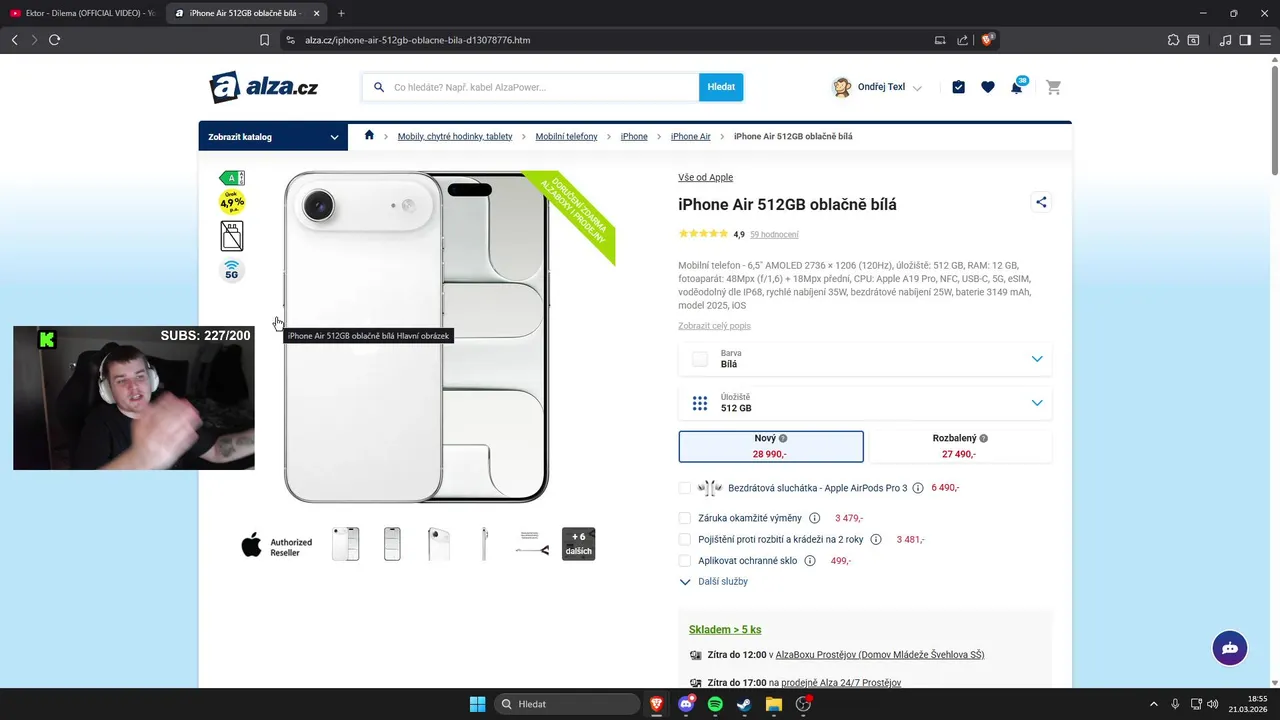Click the Hledat search button
The image size is (1280, 720).
(x=721, y=87)
